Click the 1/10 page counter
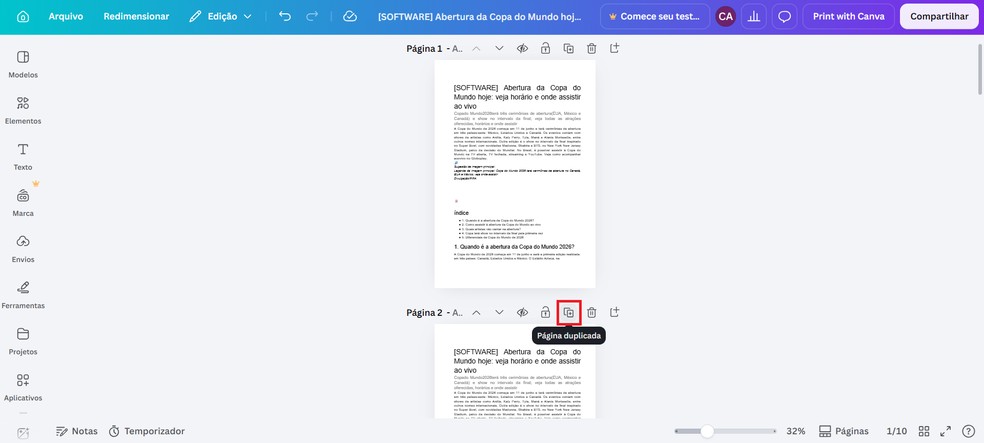Screen dimensions: 984x443 pyautogui.click(x=897, y=431)
